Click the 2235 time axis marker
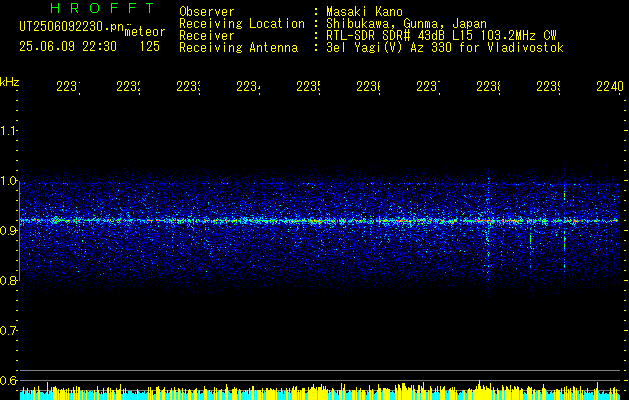Viewport: 629px width, 400px height. (308, 86)
